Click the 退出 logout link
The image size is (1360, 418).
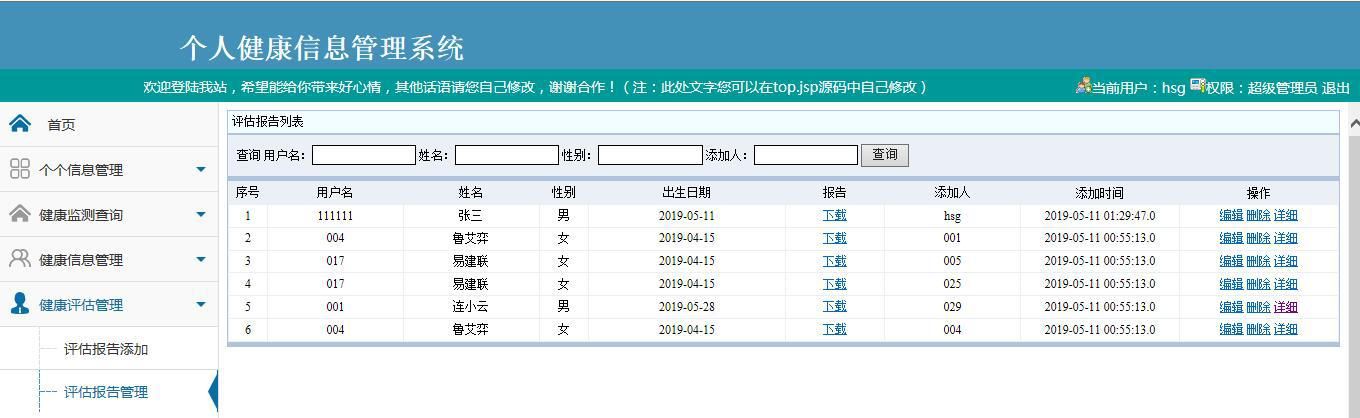click(1336, 88)
